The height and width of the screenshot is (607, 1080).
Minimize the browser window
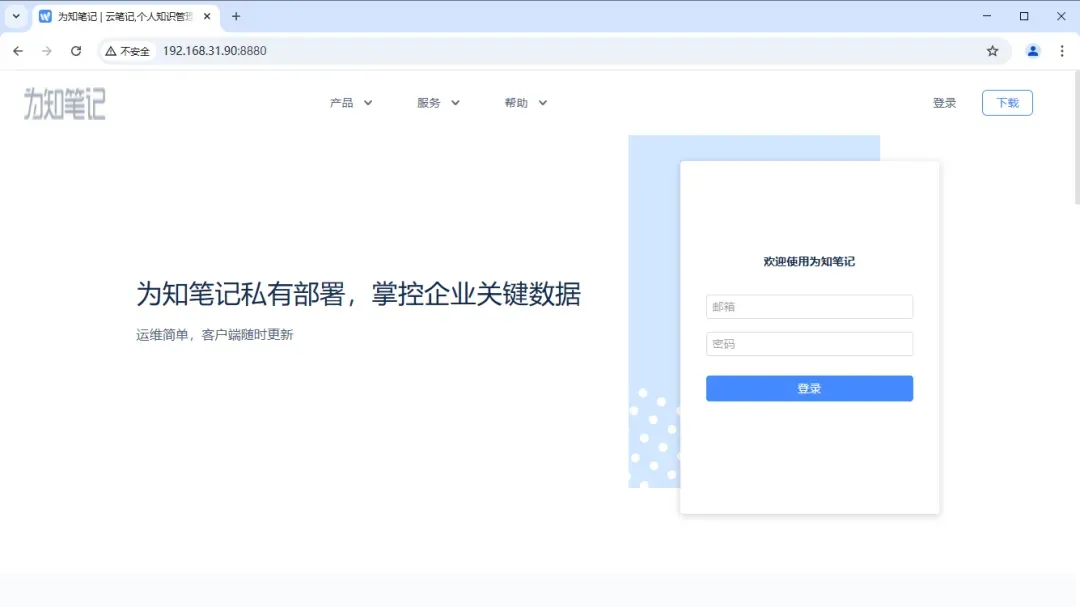point(987,16)
